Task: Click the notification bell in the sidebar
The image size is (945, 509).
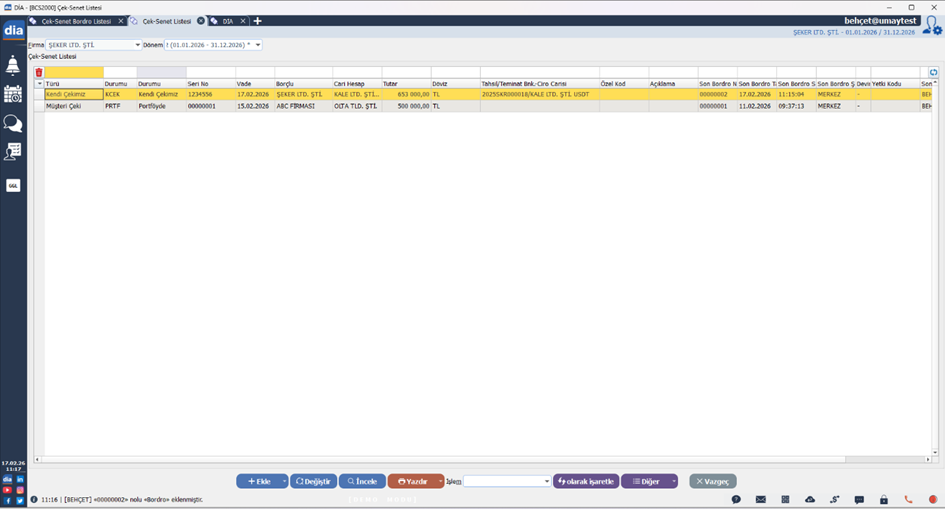Action: point(13,66)
